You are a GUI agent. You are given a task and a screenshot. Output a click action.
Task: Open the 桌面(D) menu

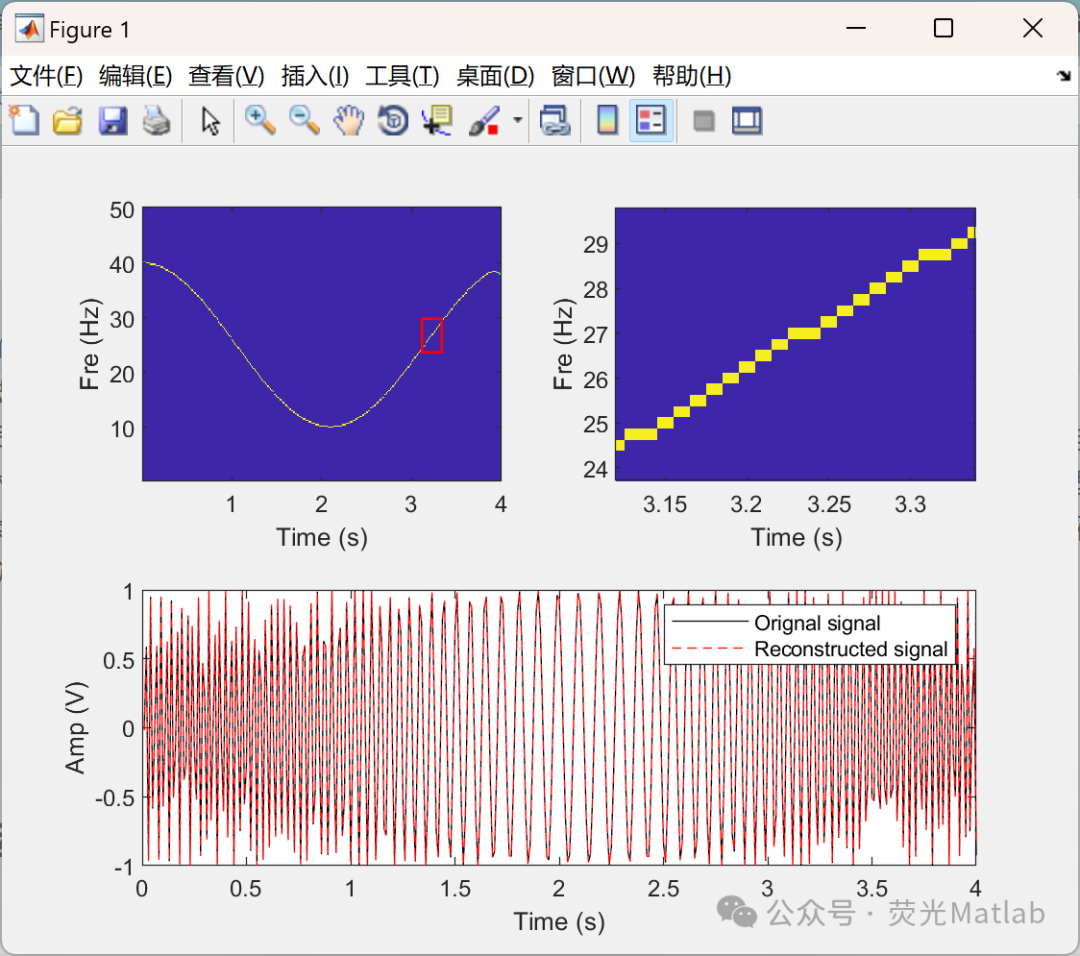point(495,76)
